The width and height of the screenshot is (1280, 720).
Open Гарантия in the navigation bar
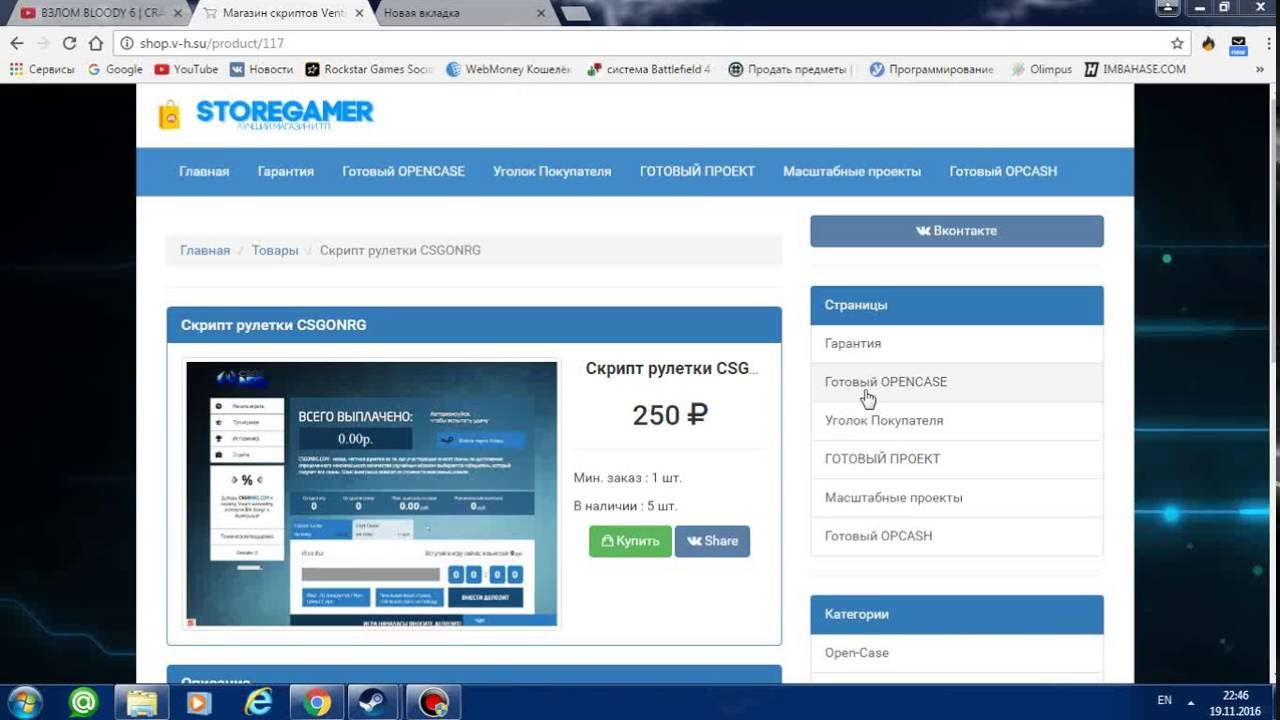tap(286, 171)
